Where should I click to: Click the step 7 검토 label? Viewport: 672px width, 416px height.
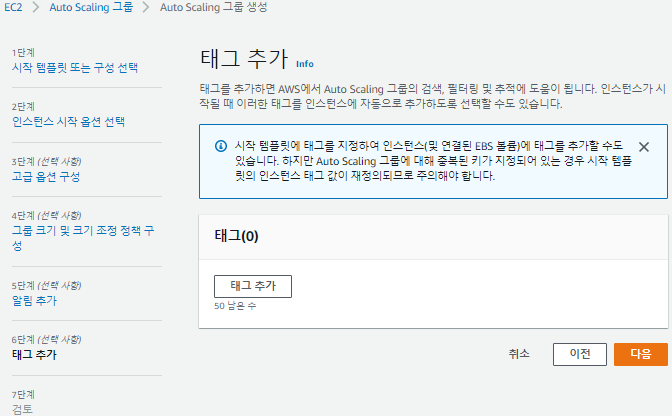tap(22, 409)
